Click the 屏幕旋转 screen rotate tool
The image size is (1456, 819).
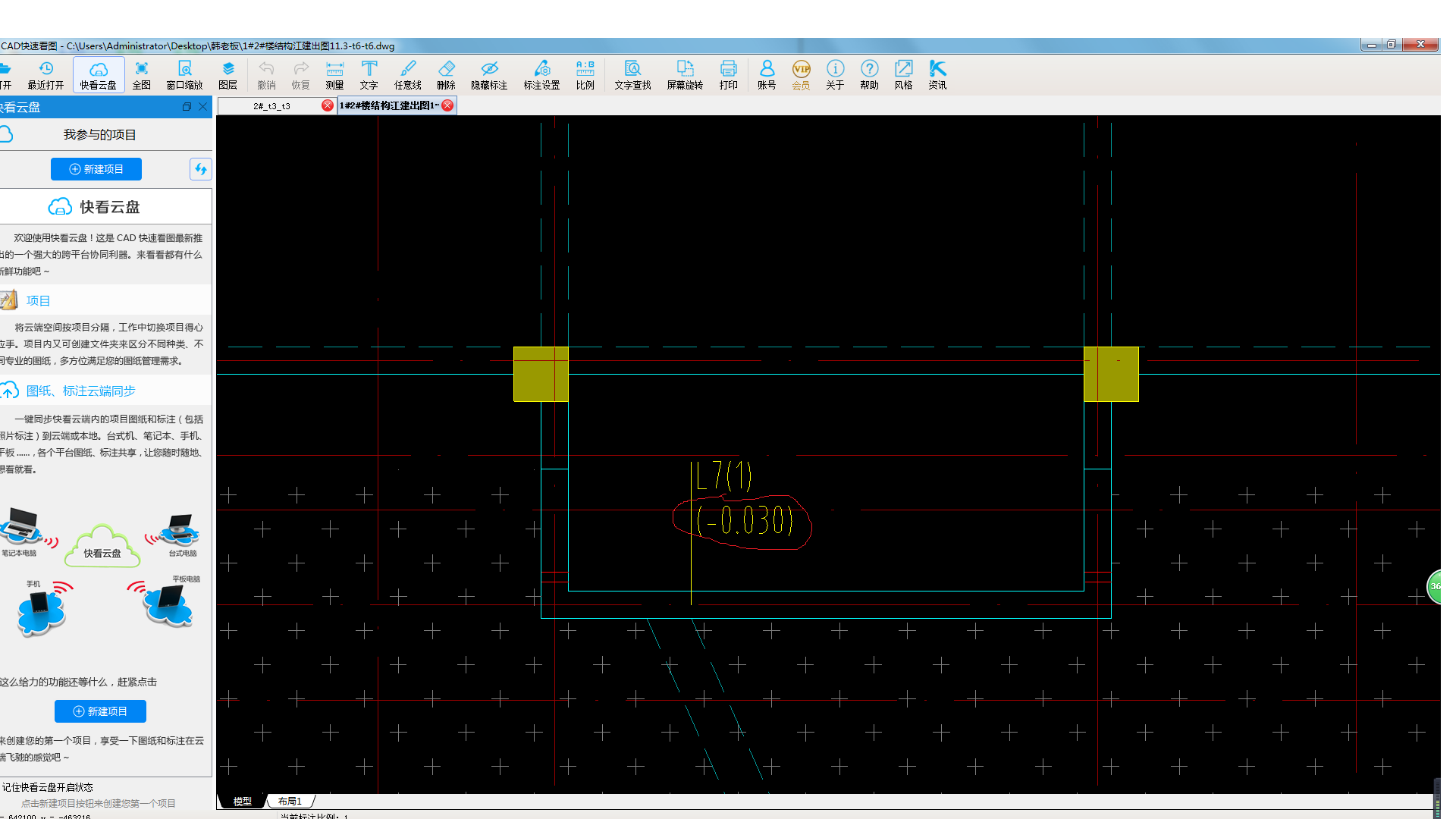685,75
